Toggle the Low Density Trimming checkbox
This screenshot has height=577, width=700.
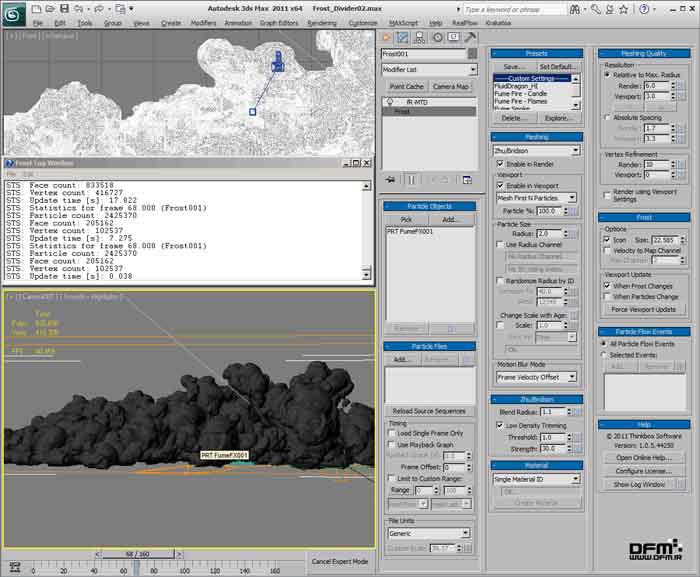(500, 426)
